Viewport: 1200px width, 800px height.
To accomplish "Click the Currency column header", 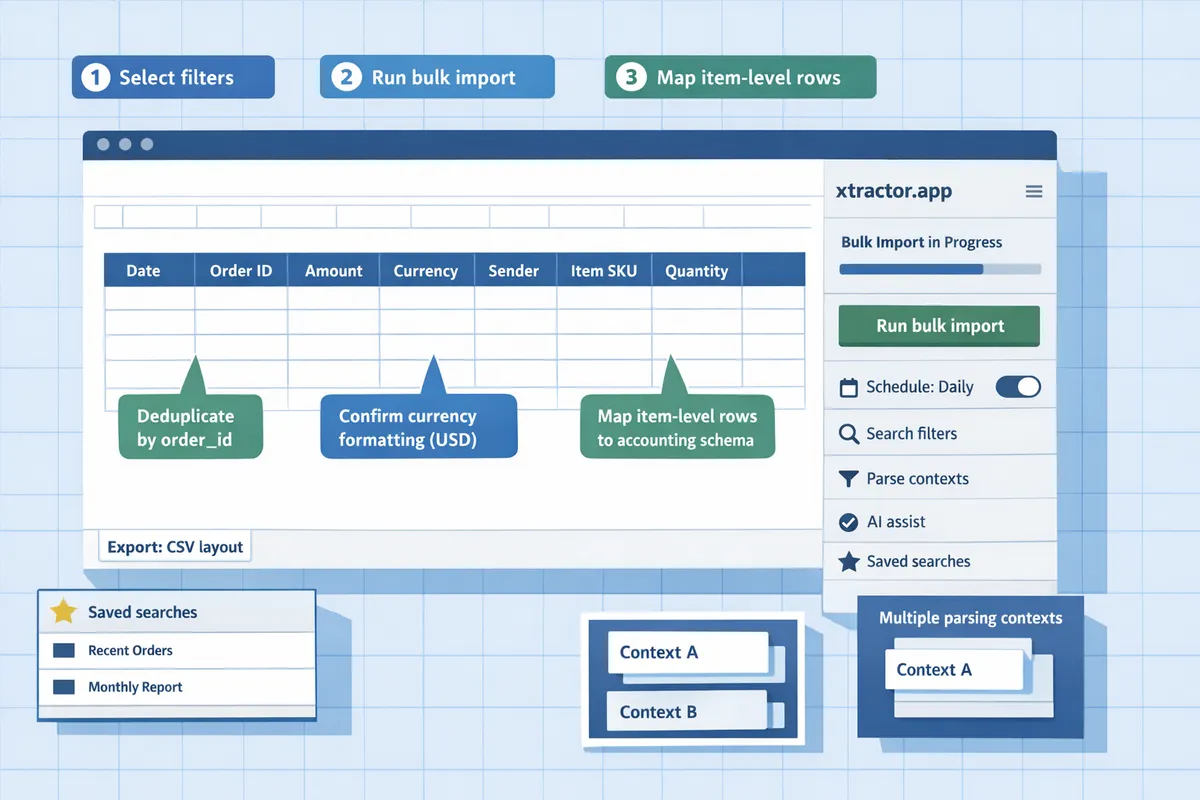I will click(426, 270).
